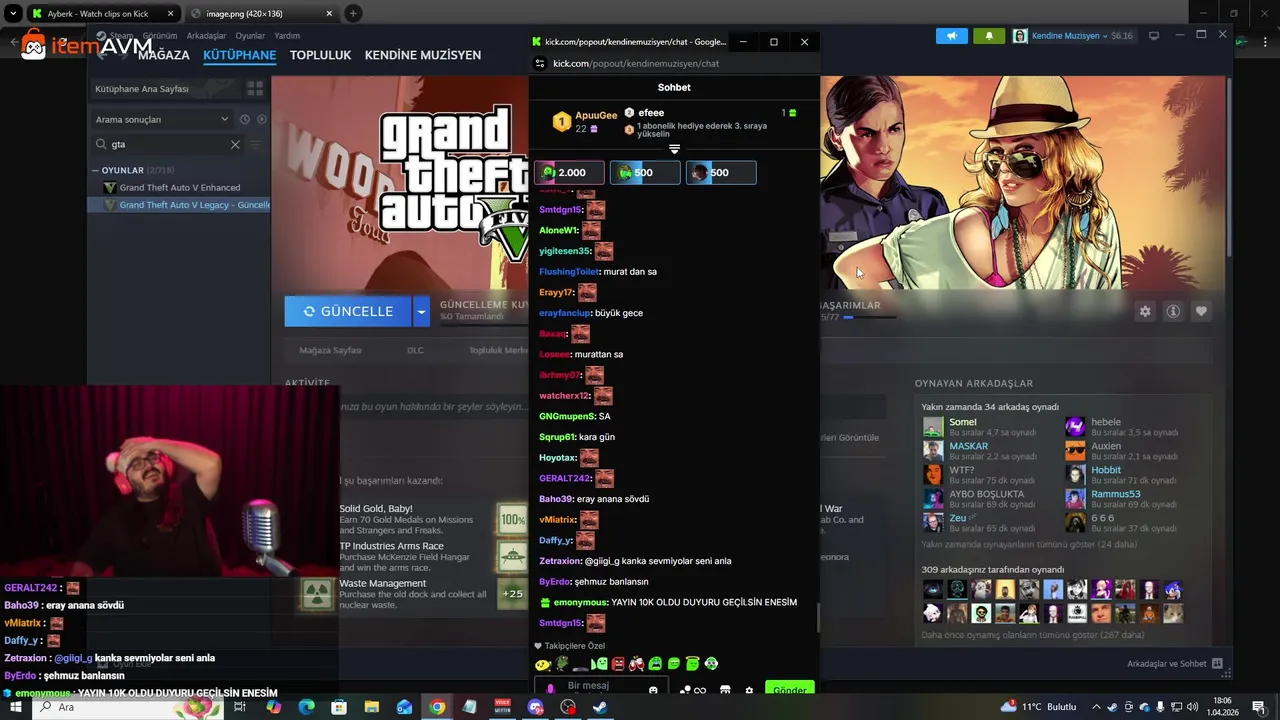Open the DLC link
The width and height of the screenshot is (1280, 720).
pyautogui.click(x=415, y=350)
